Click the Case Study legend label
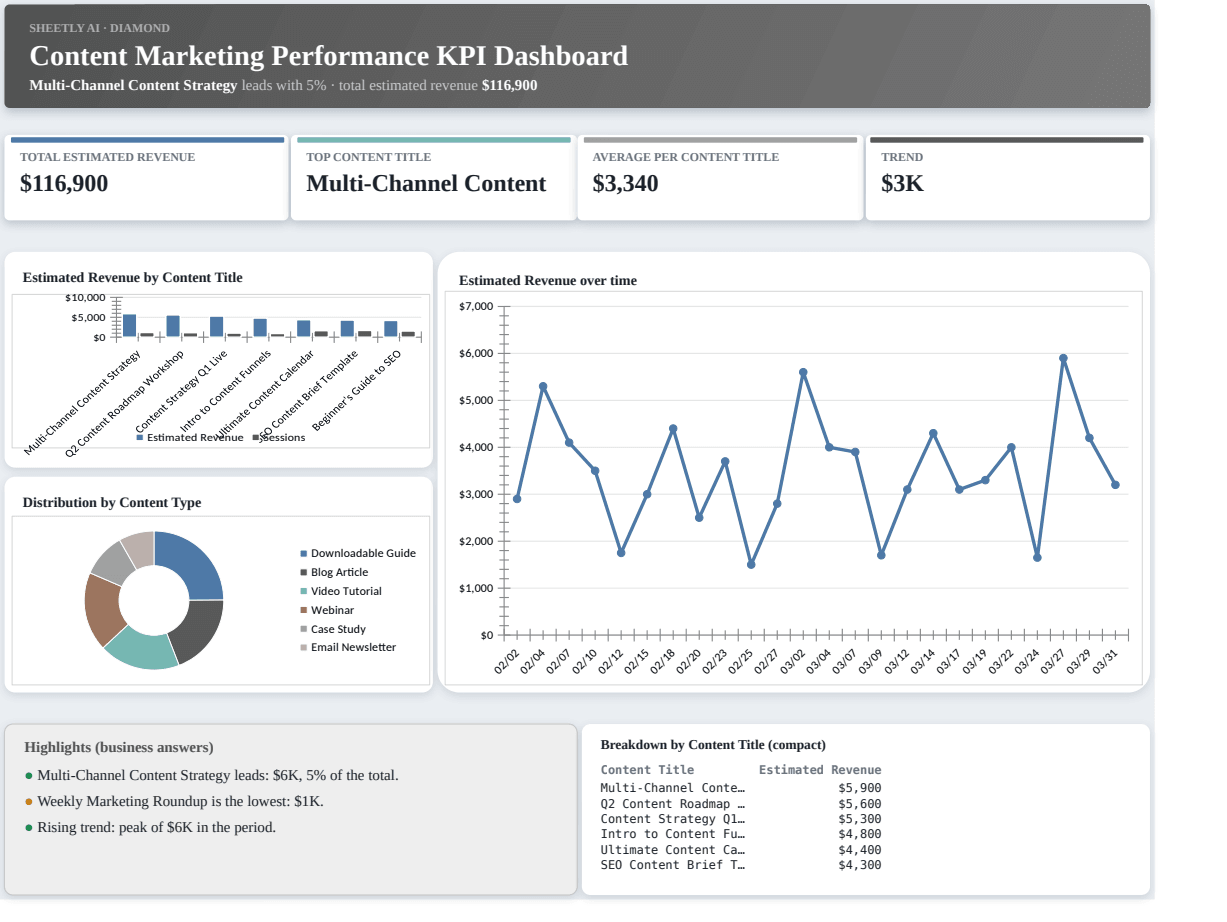The image size is (1227, 922). coord(338,630)
